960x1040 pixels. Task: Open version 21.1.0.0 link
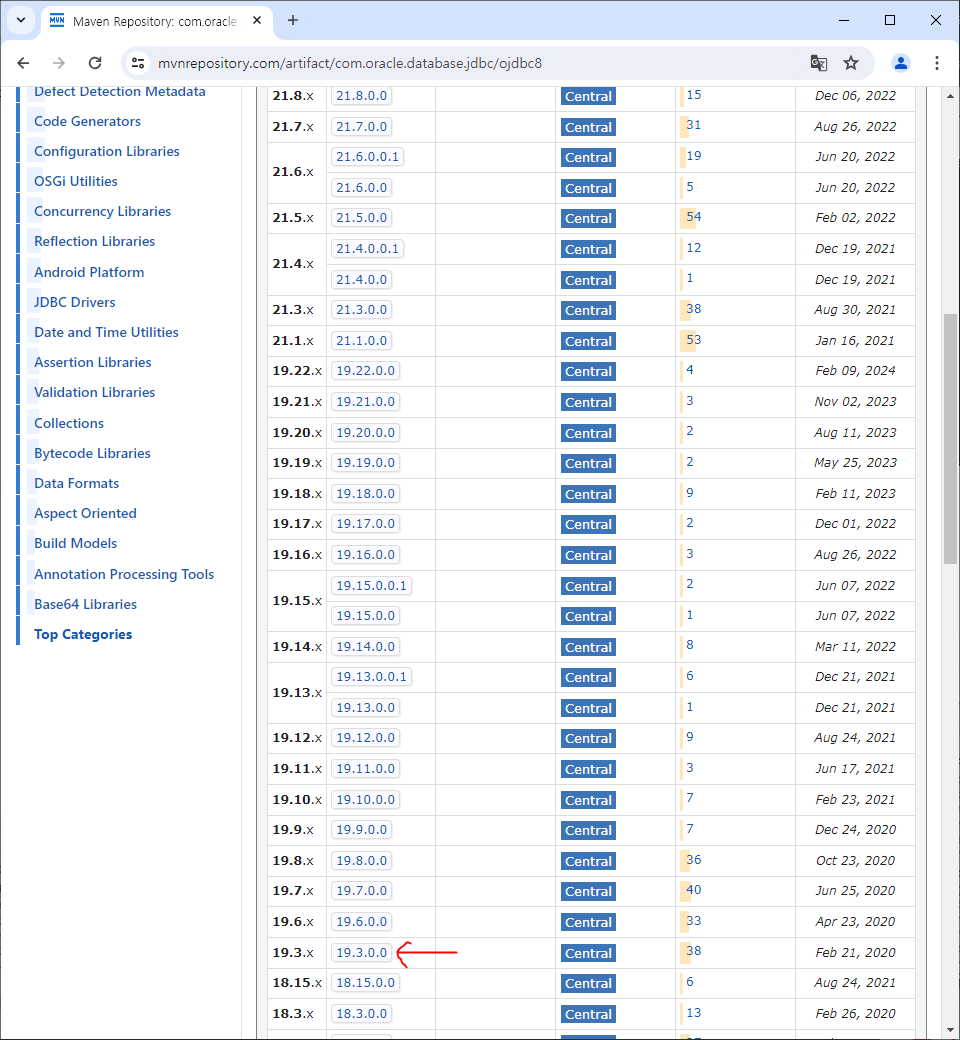(362, 340)
